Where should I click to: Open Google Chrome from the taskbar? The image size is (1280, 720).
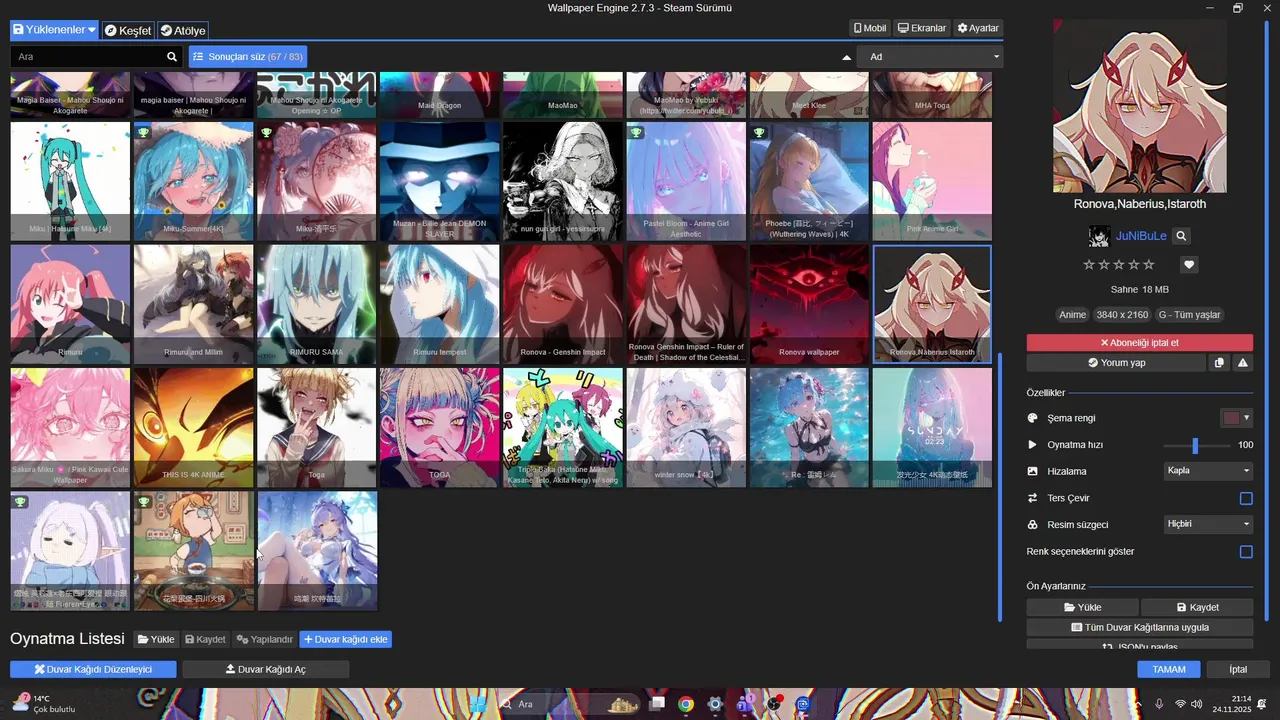click(x=685, y=704)
